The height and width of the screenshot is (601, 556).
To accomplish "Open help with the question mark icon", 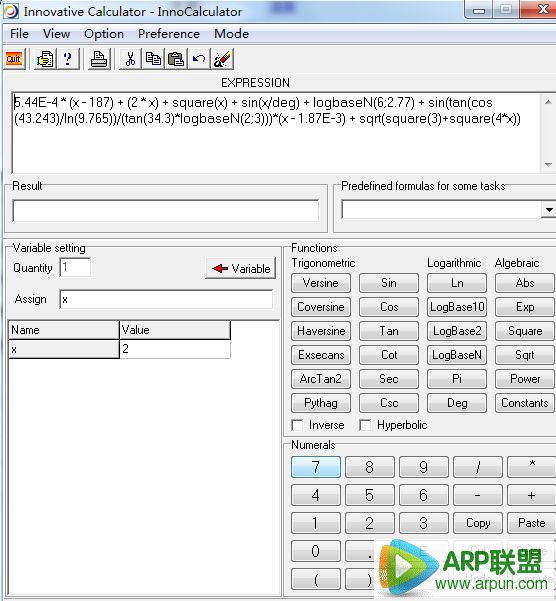I will pyautogui.click(x=68, y=59).
